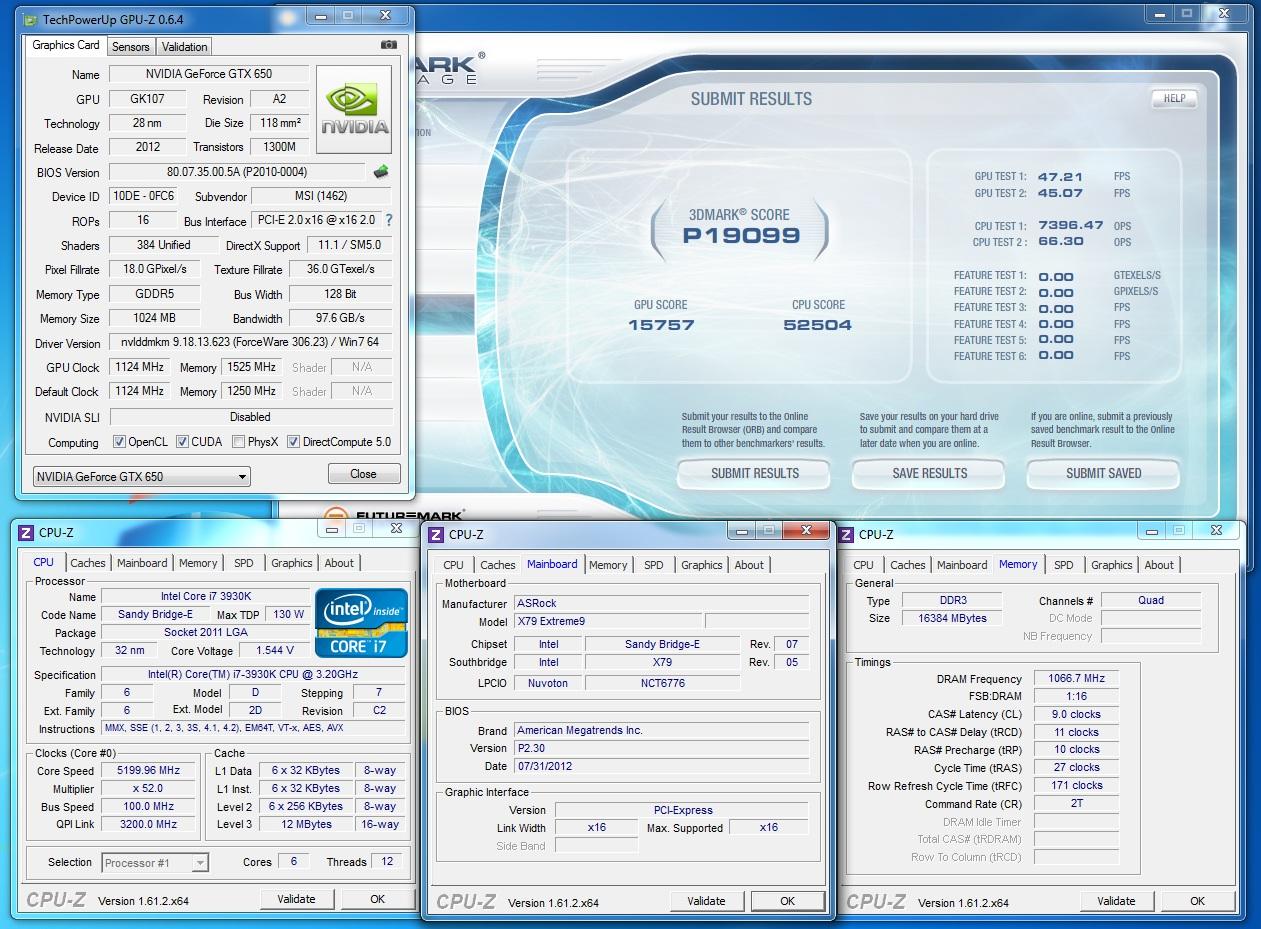Image resolution: width=1261 pixels, height=929 pixels.
Task: Click the Intel Core i7 logo badge
Action: click(x=361, y=623)
